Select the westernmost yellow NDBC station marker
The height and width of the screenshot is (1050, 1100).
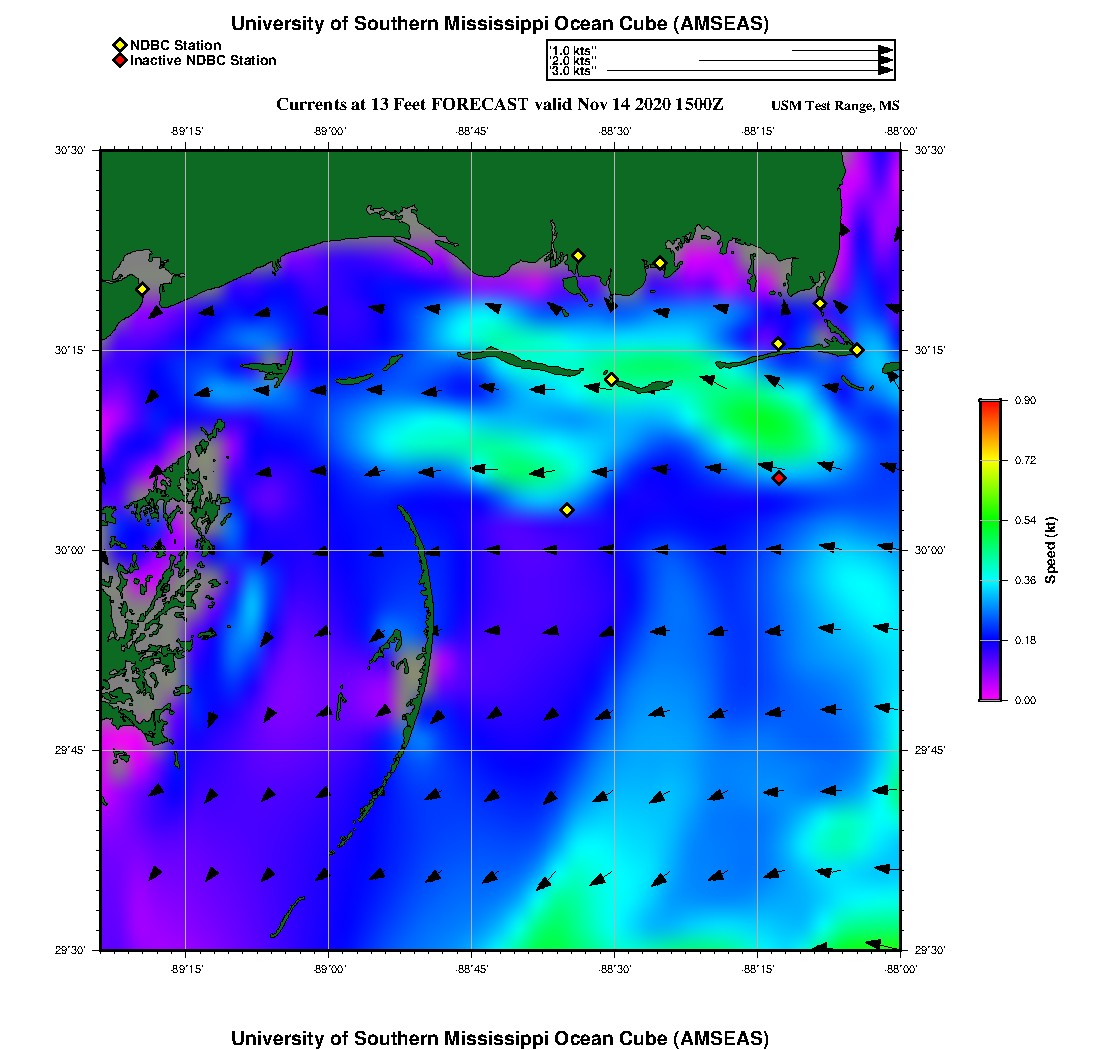point(142,289)
